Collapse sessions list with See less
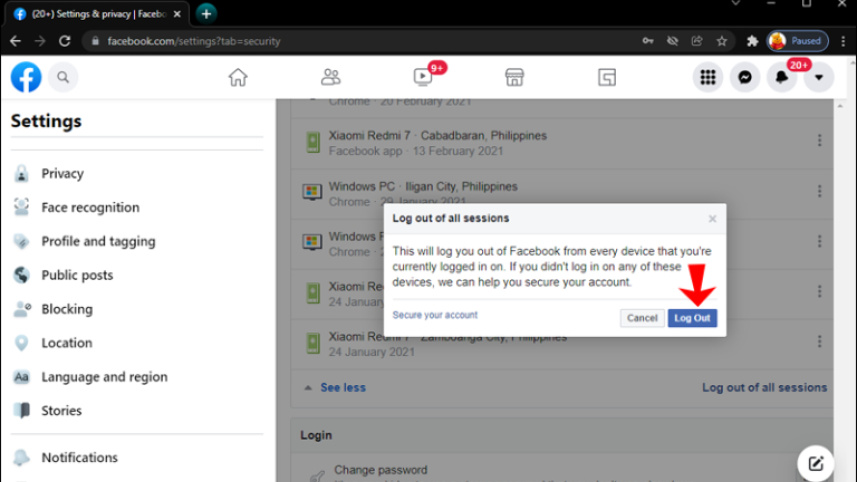Screen dimensions: 857x482 point(342,387)
